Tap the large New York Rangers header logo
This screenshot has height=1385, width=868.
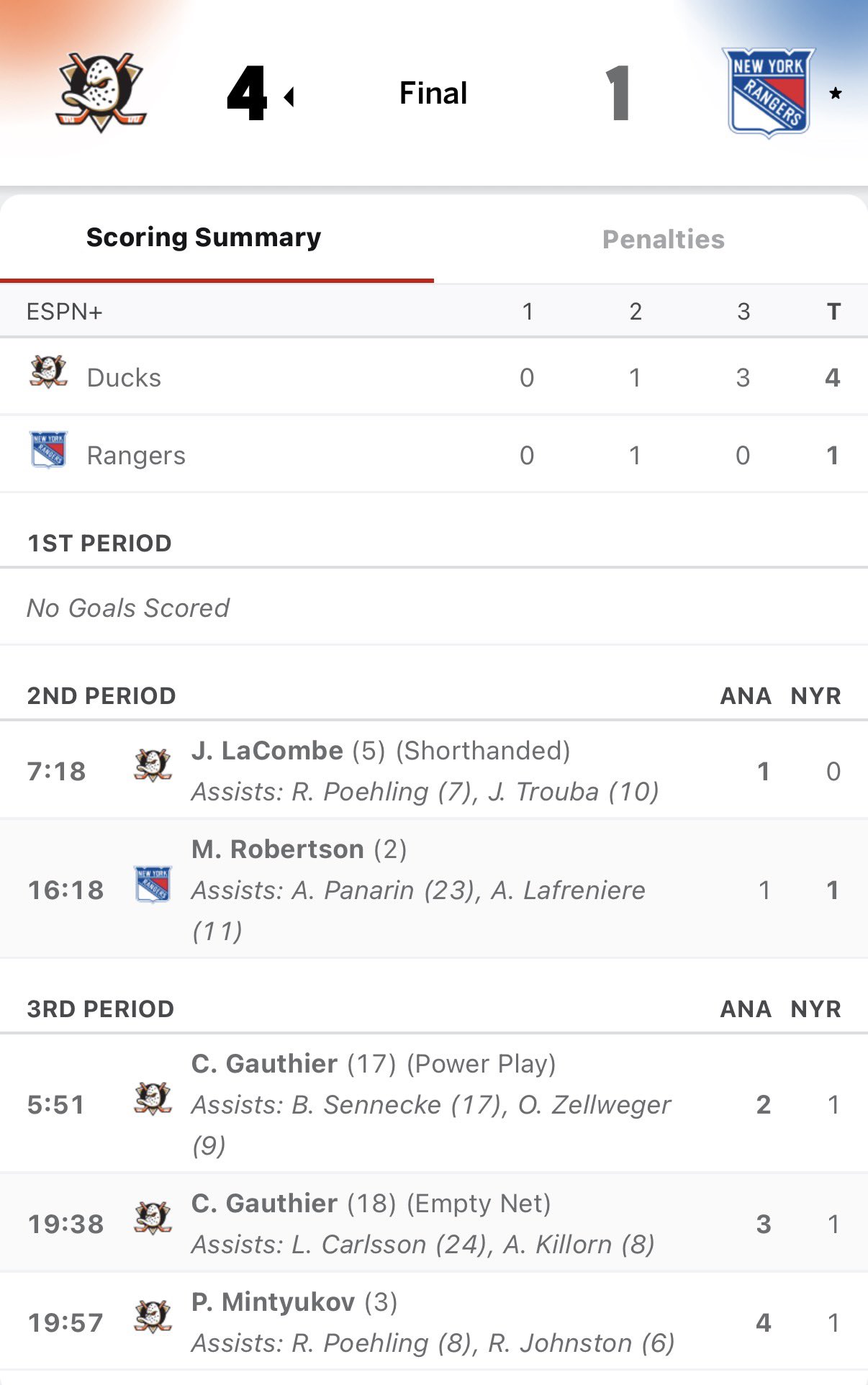point(769,92)
